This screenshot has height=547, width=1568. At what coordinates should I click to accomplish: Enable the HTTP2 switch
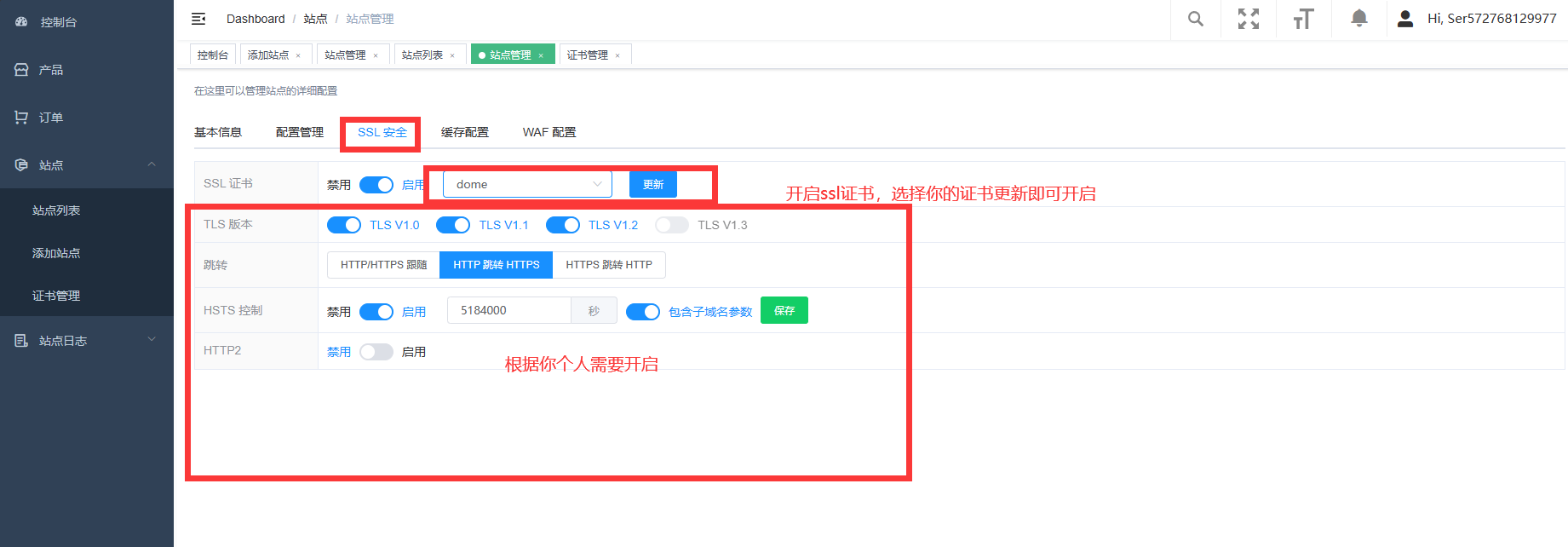click(x=376, y=352)
